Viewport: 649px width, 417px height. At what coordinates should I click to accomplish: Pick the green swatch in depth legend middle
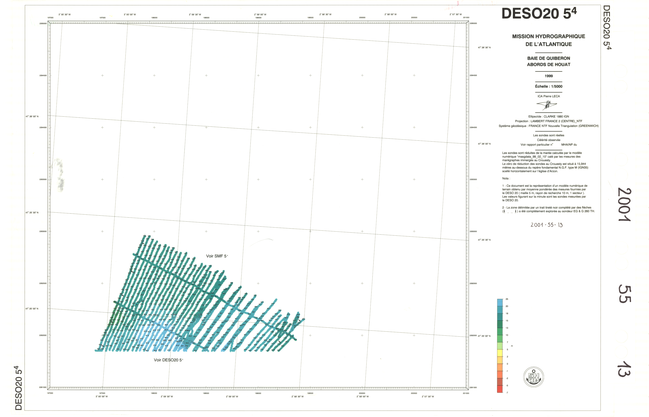tap(500, 345)
